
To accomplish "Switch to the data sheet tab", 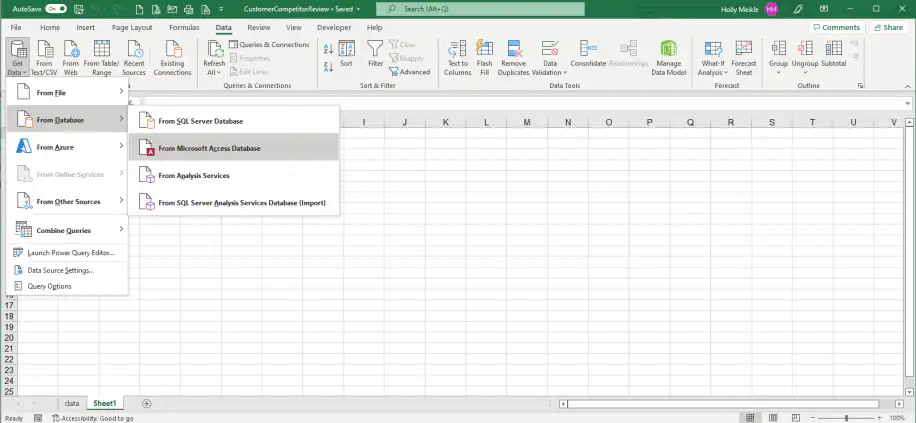I will point(72,403).
